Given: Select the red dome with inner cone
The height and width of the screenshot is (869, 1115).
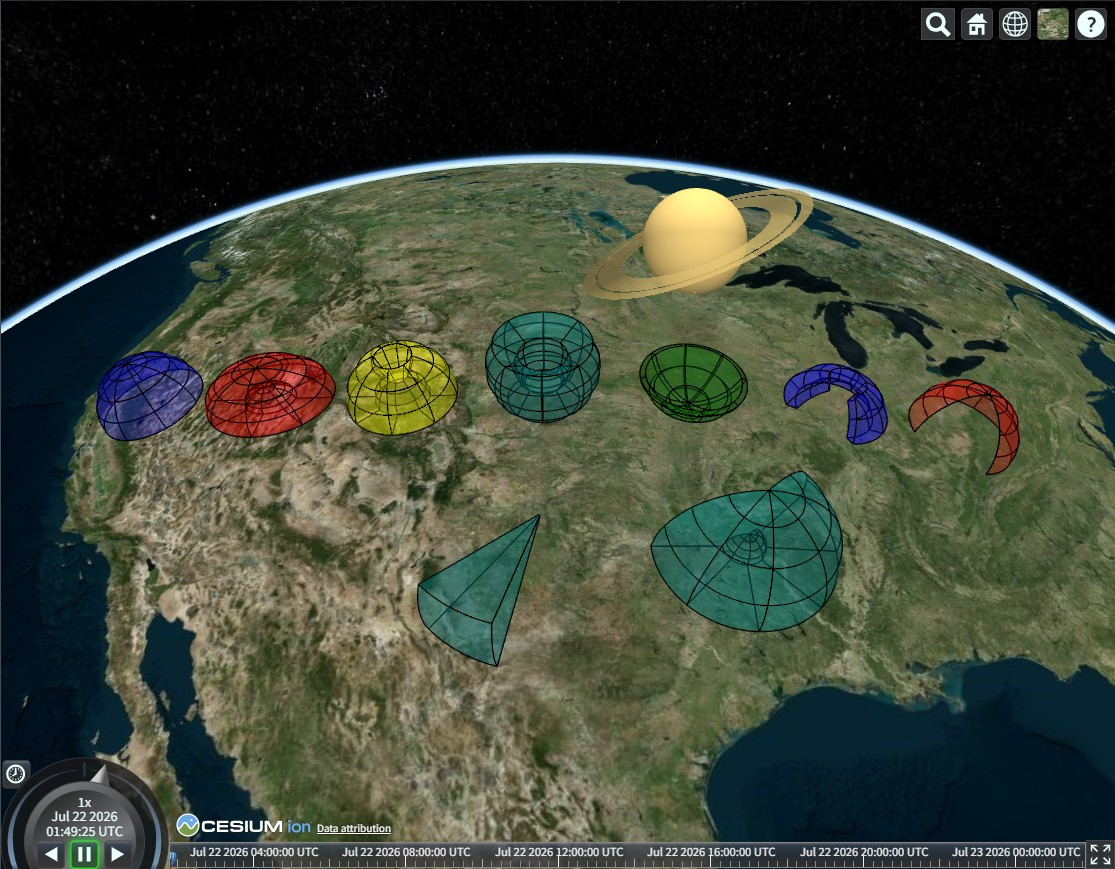Looking at the screenshot, I should coord(270,394).
